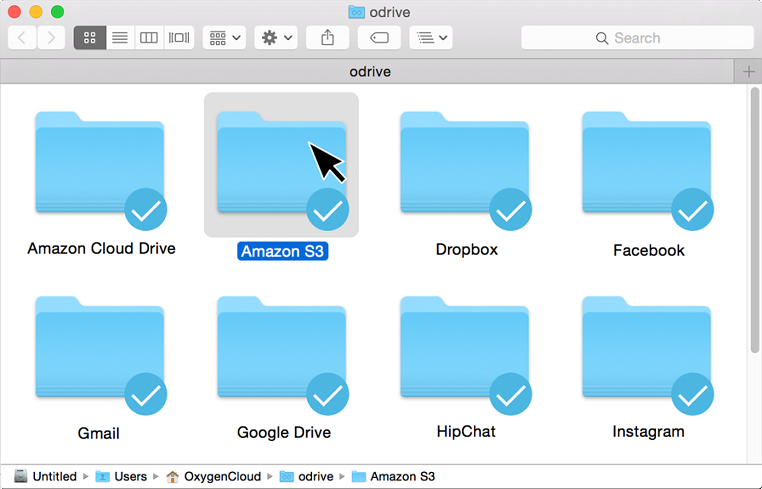This screenshot has height=489, width=762.
Task: Close the odrive Finder window
Action: pyautogui.click(x=15, y=12)
